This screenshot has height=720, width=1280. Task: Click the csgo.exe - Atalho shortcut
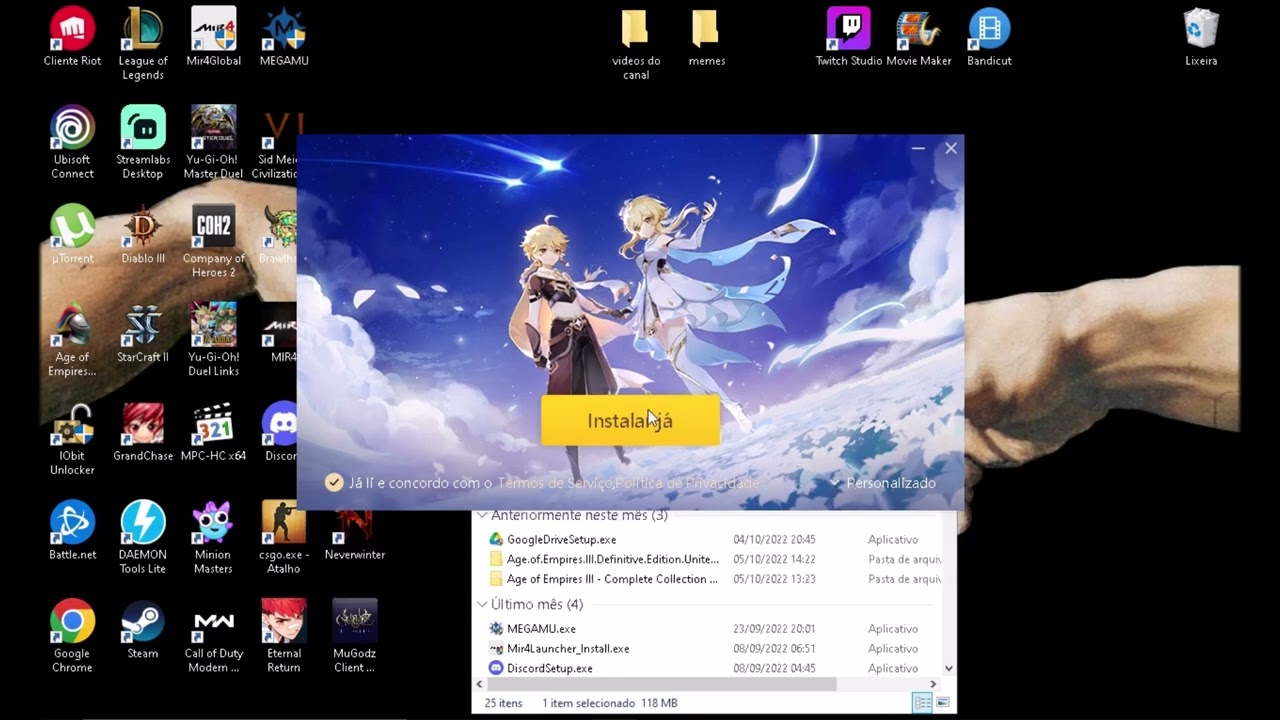(x=284, y=539)
